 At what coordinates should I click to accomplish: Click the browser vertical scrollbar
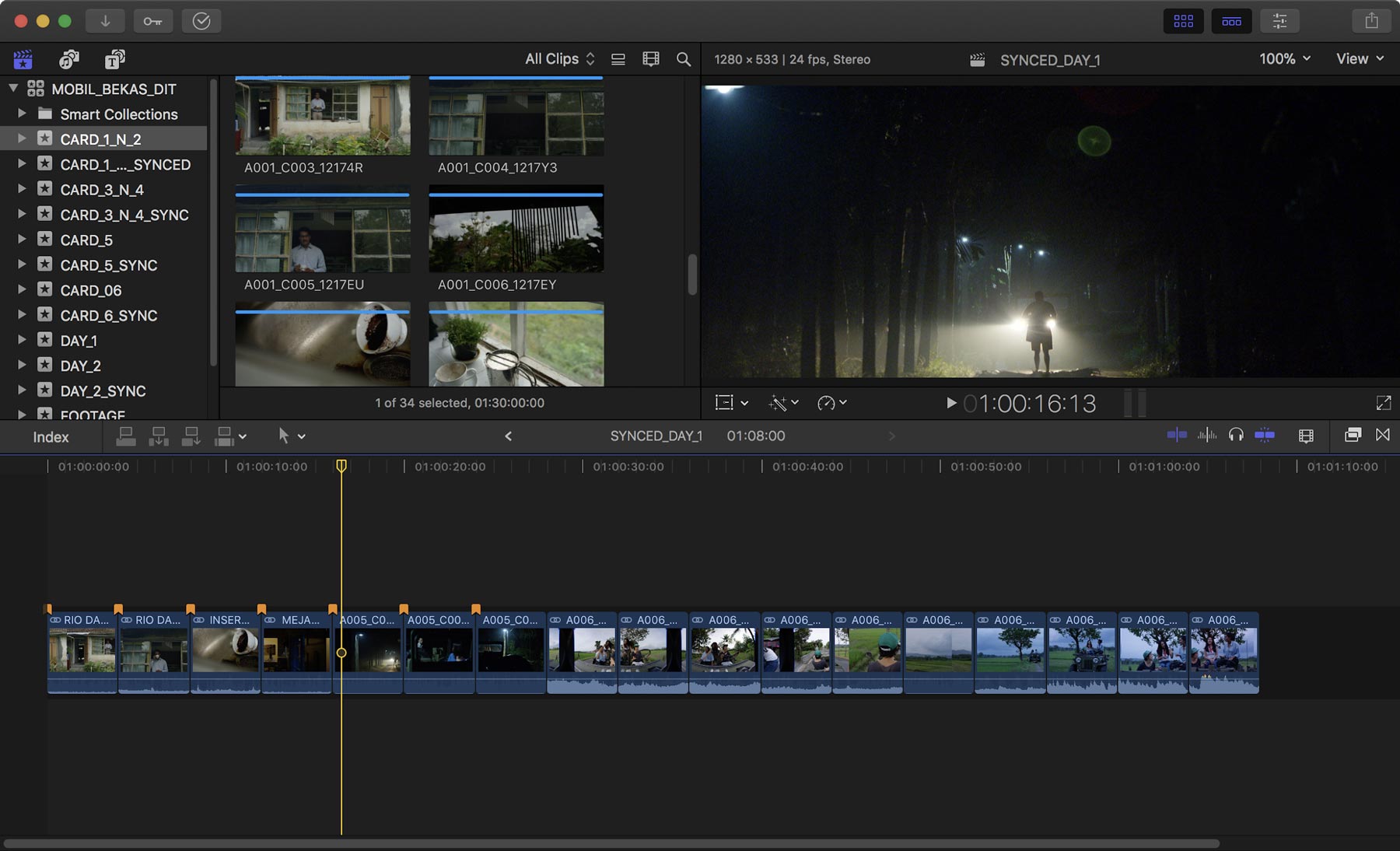(x=692, y=275)
